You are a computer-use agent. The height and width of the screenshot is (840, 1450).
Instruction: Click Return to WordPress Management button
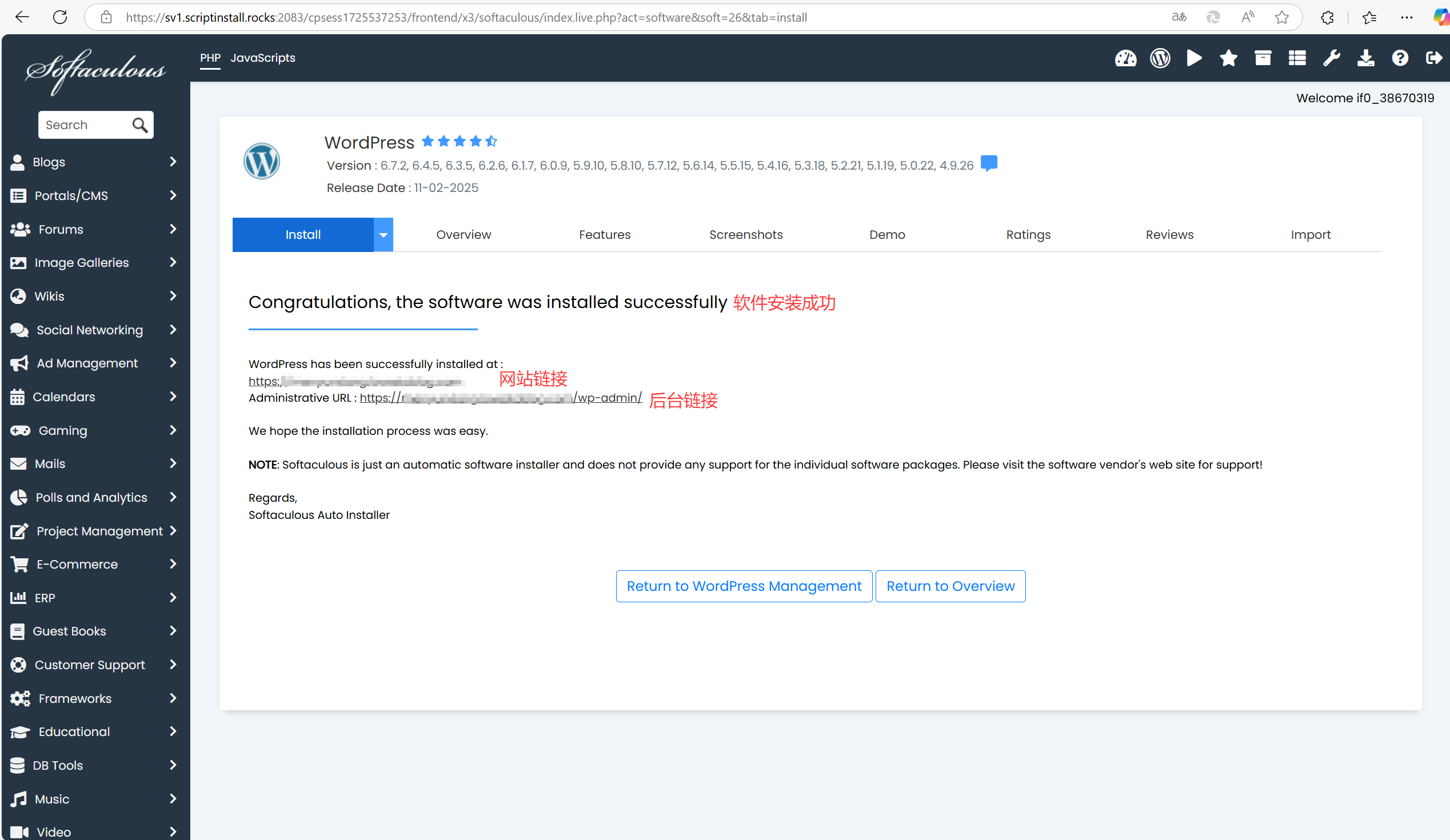(x=744, y=586)
